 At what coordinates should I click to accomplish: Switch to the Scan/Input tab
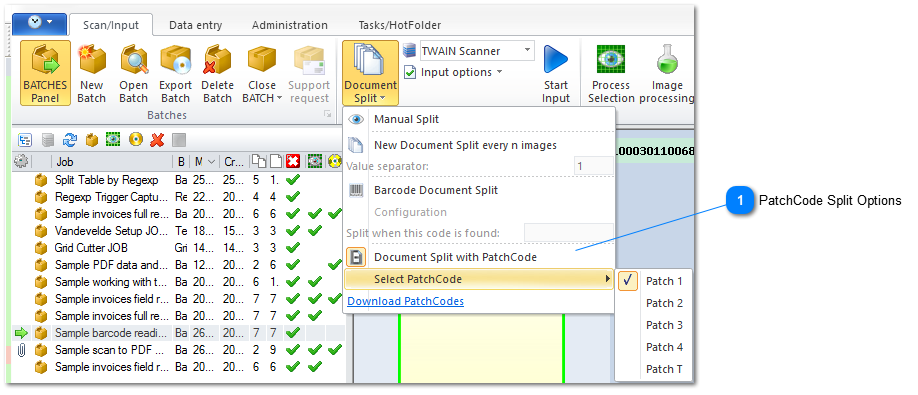pyautogui.click(x=111, y=25)
